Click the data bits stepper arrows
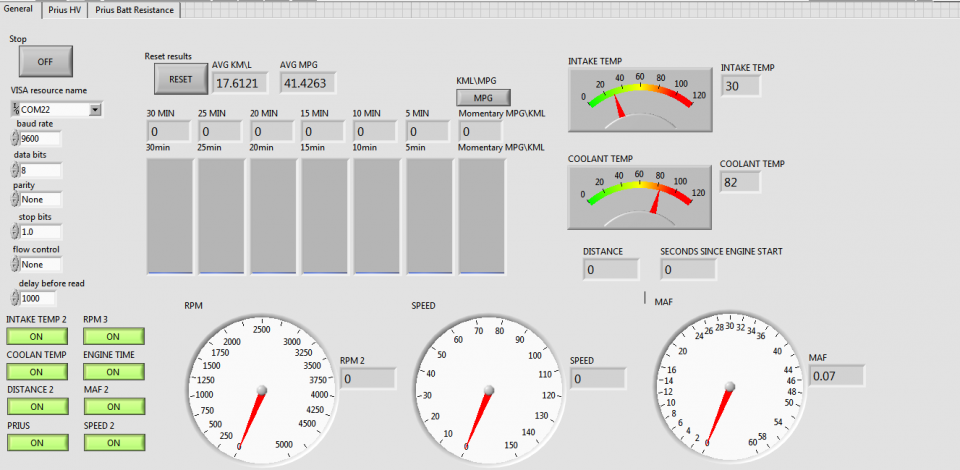Image resolution: width=960 pixels, height=470 pixels. point(15,170)
